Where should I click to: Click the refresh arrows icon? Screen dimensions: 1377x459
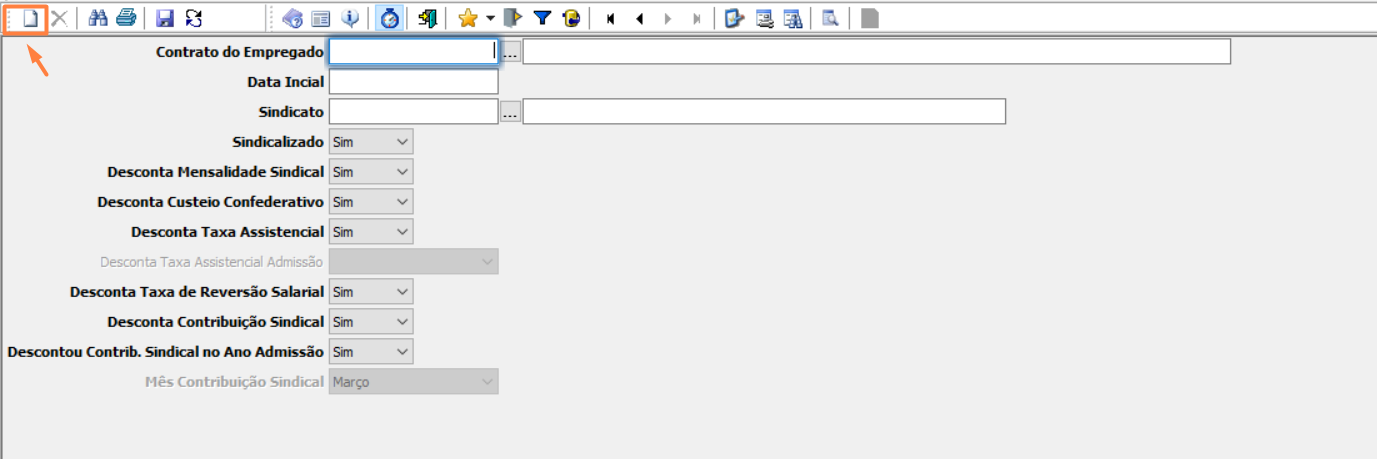pos(193,18)
